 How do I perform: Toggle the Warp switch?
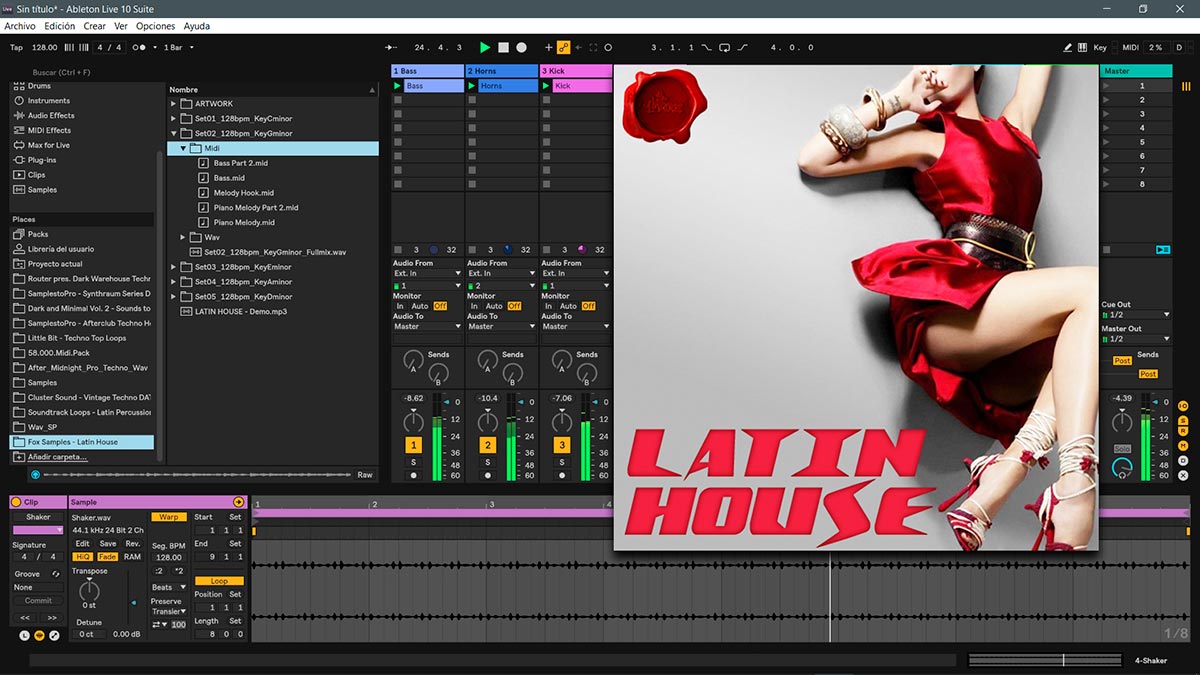point(169,517)
